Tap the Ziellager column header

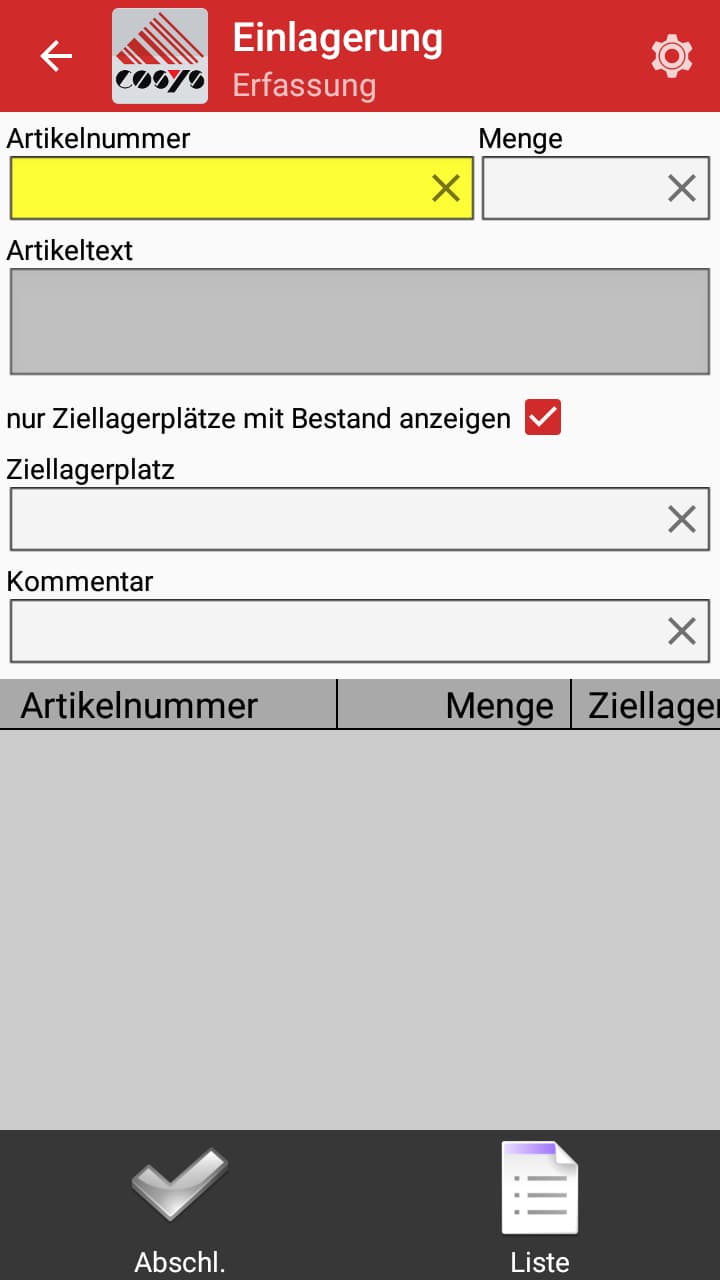[646, 705]
